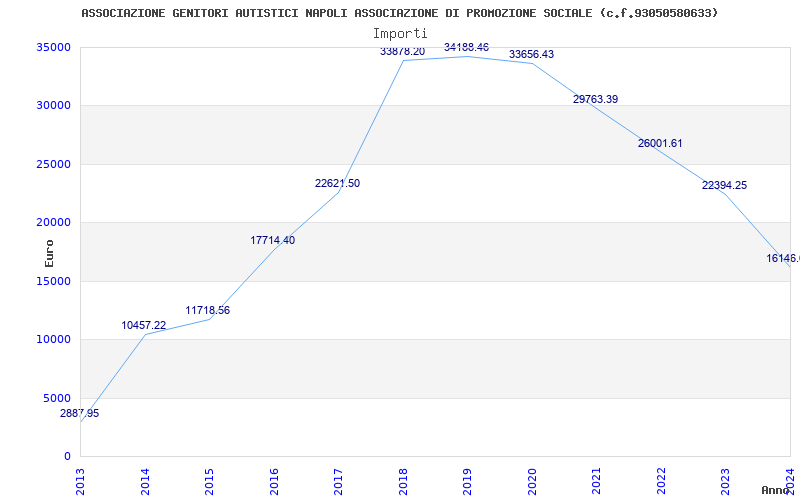Viewport: 800px width, 500px height.
Task: Select the 33656.43 data label
Action: 531,55
